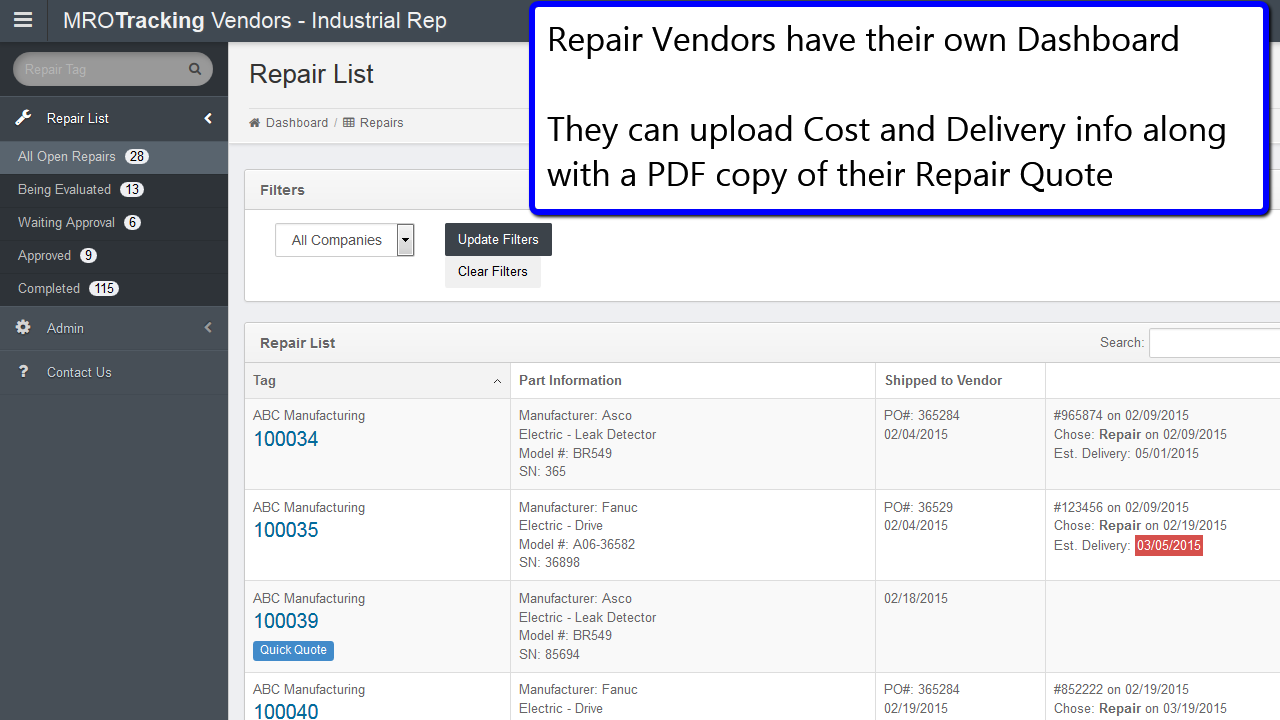
Task: Open the hamburger menu icon
Action: (22, 20)
